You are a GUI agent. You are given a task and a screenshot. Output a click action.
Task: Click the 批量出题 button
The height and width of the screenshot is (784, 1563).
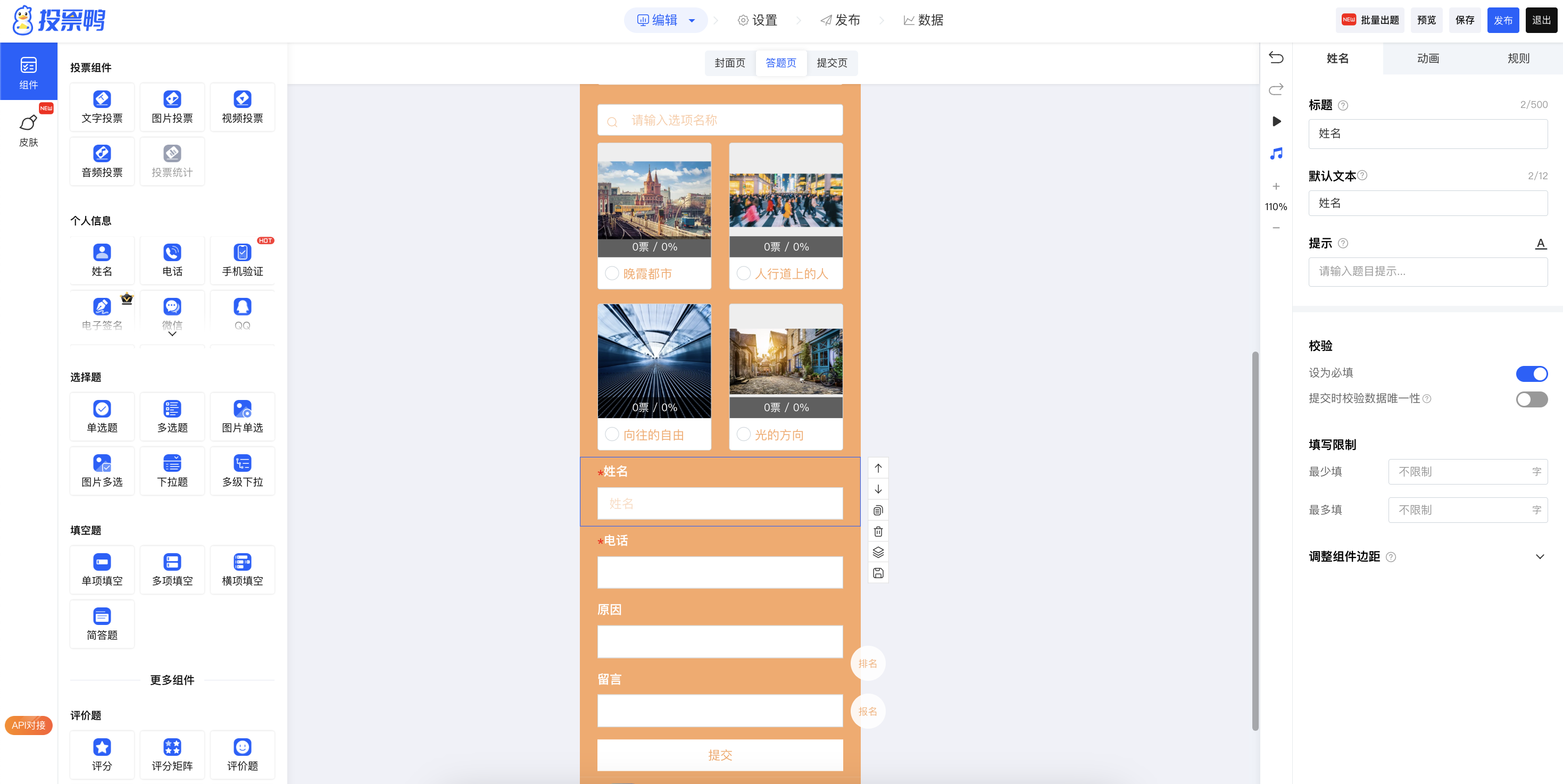1370,21
